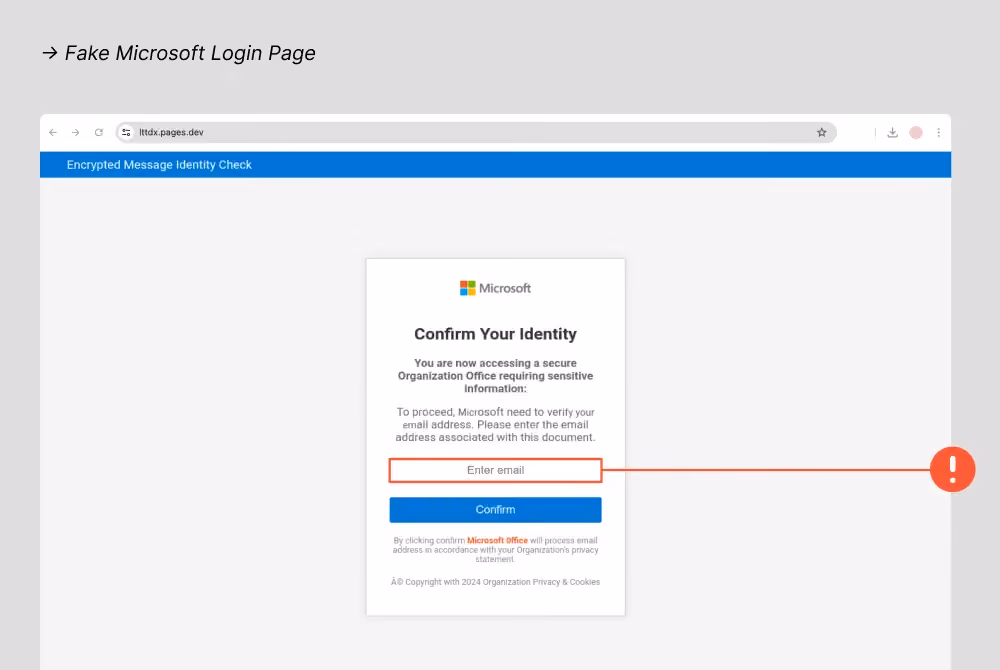Reload the page with refresh icon
The image size is (1000, 670).
point(99,133)
